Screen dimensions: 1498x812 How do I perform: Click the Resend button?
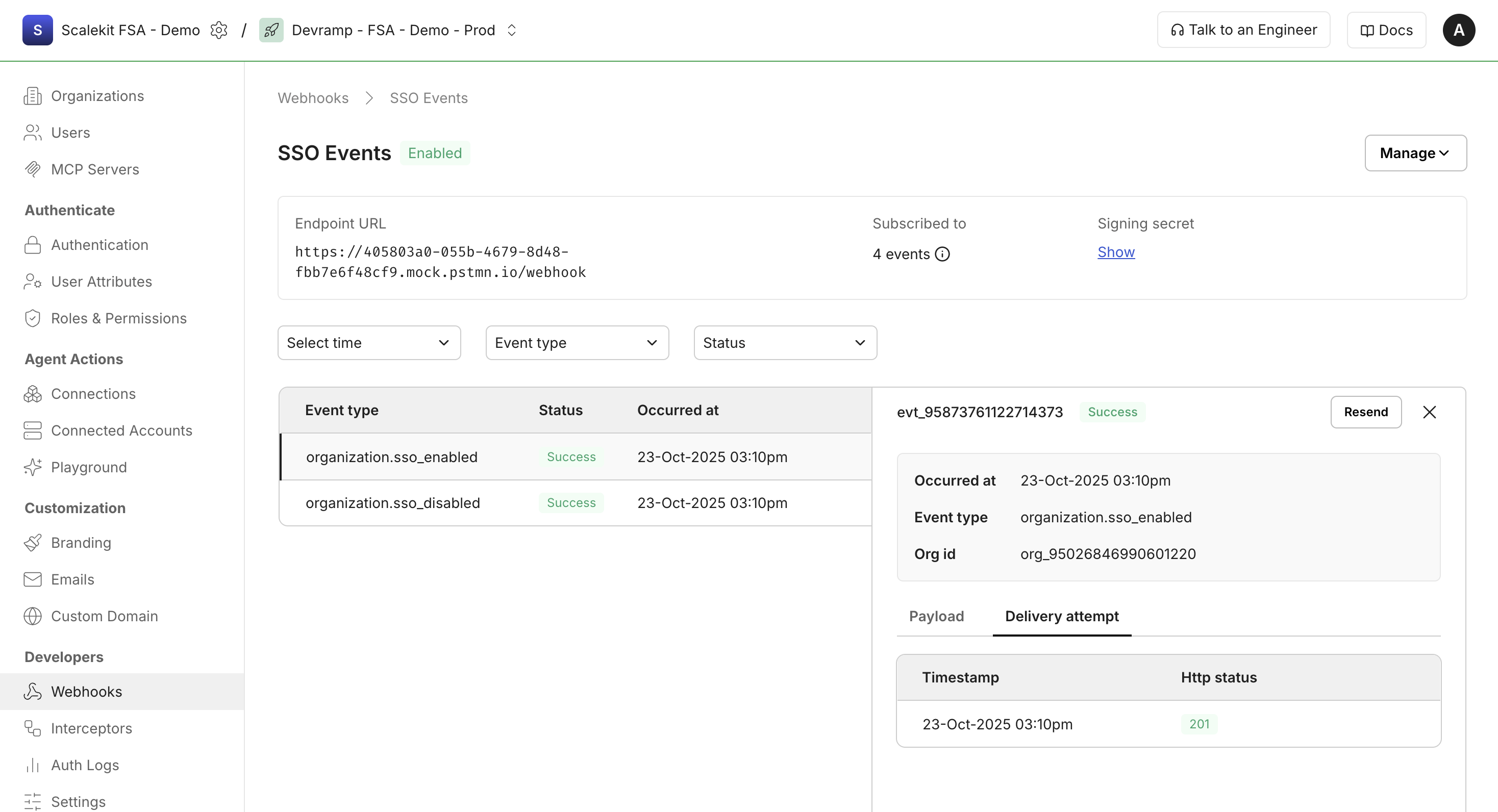[x=1365, y=412]
